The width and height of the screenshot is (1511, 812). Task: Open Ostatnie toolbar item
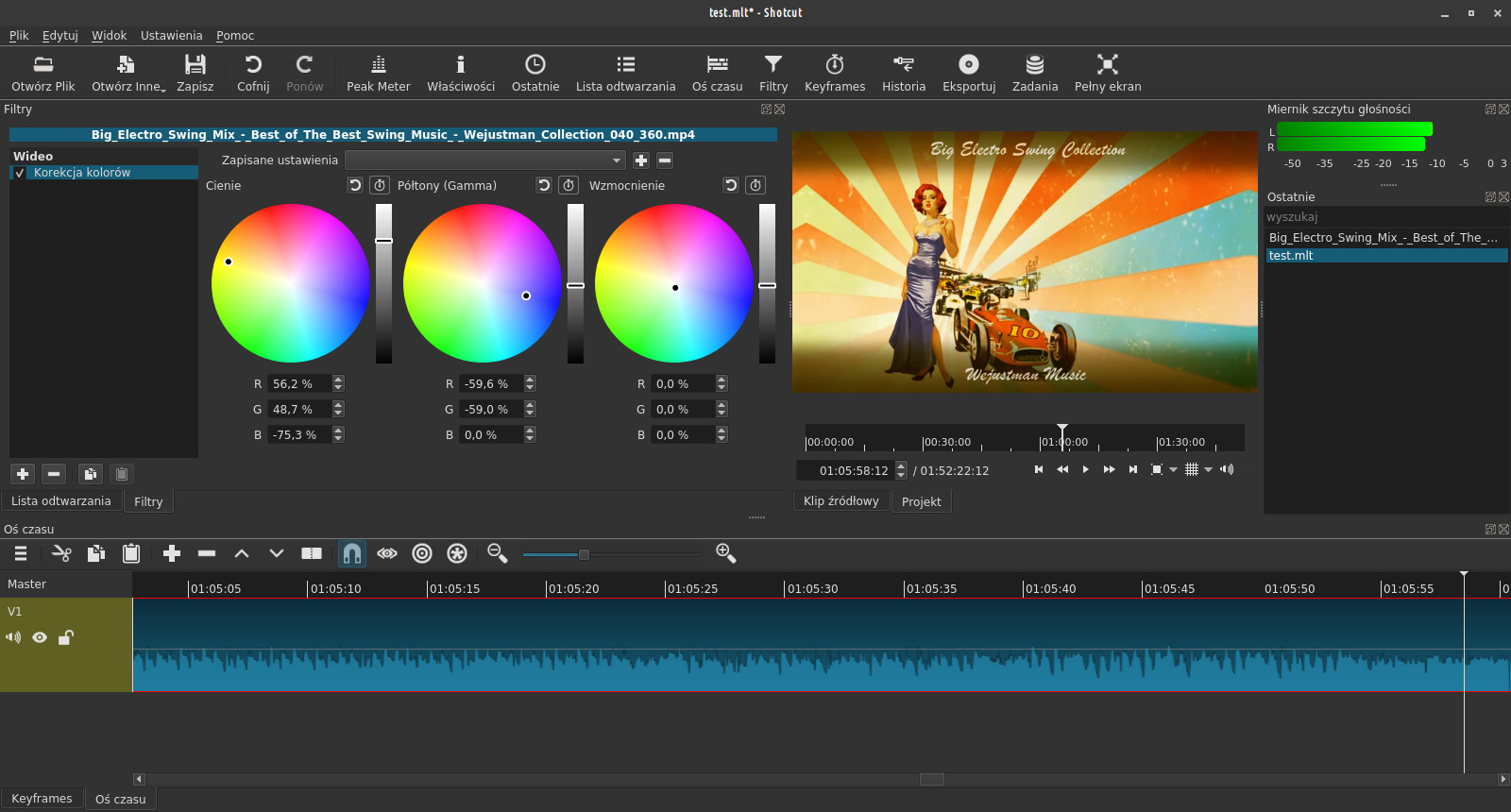(535, 73)
